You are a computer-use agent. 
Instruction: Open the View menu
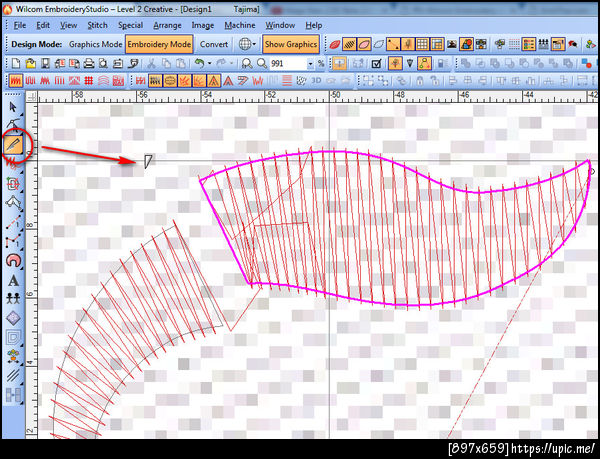pyautogui.click(x=68, y=25)
